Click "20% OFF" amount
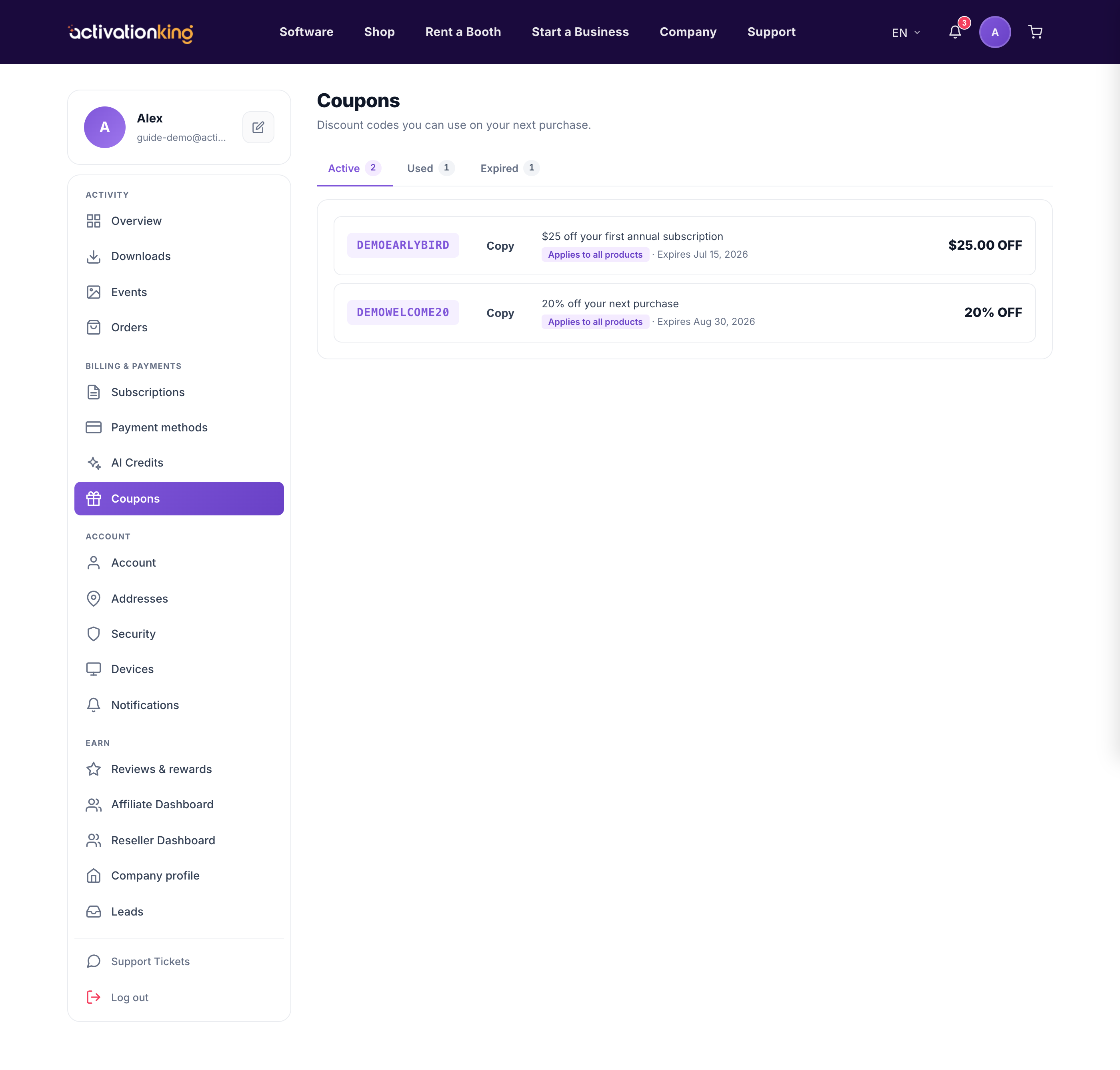 coord(993,313)
